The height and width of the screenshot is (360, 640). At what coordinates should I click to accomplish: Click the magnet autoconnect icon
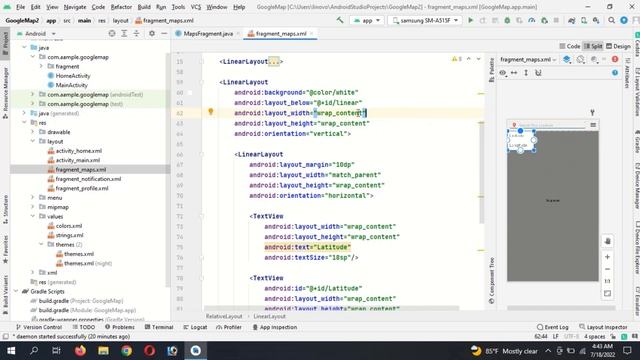538,73
